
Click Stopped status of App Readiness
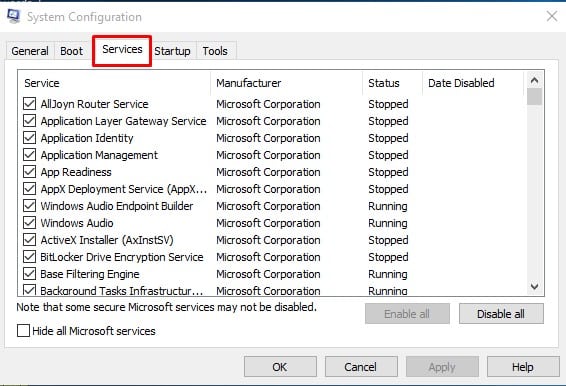tap(388, 172)
